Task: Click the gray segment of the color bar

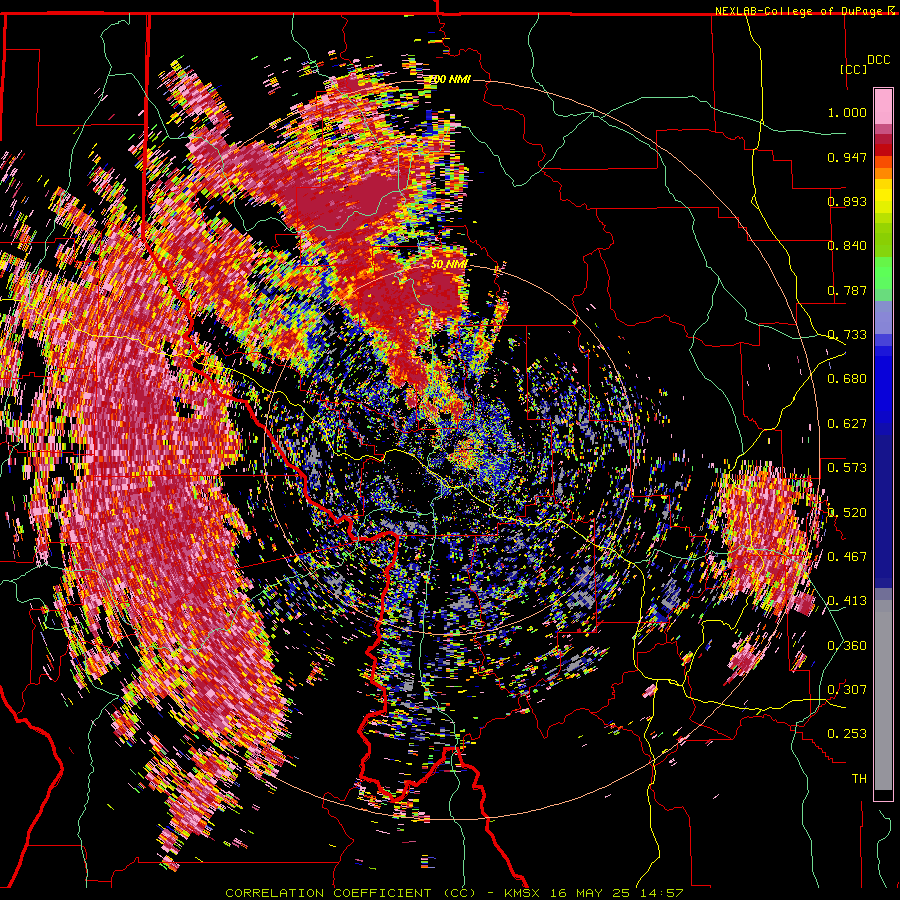Action: click(883, 695)
